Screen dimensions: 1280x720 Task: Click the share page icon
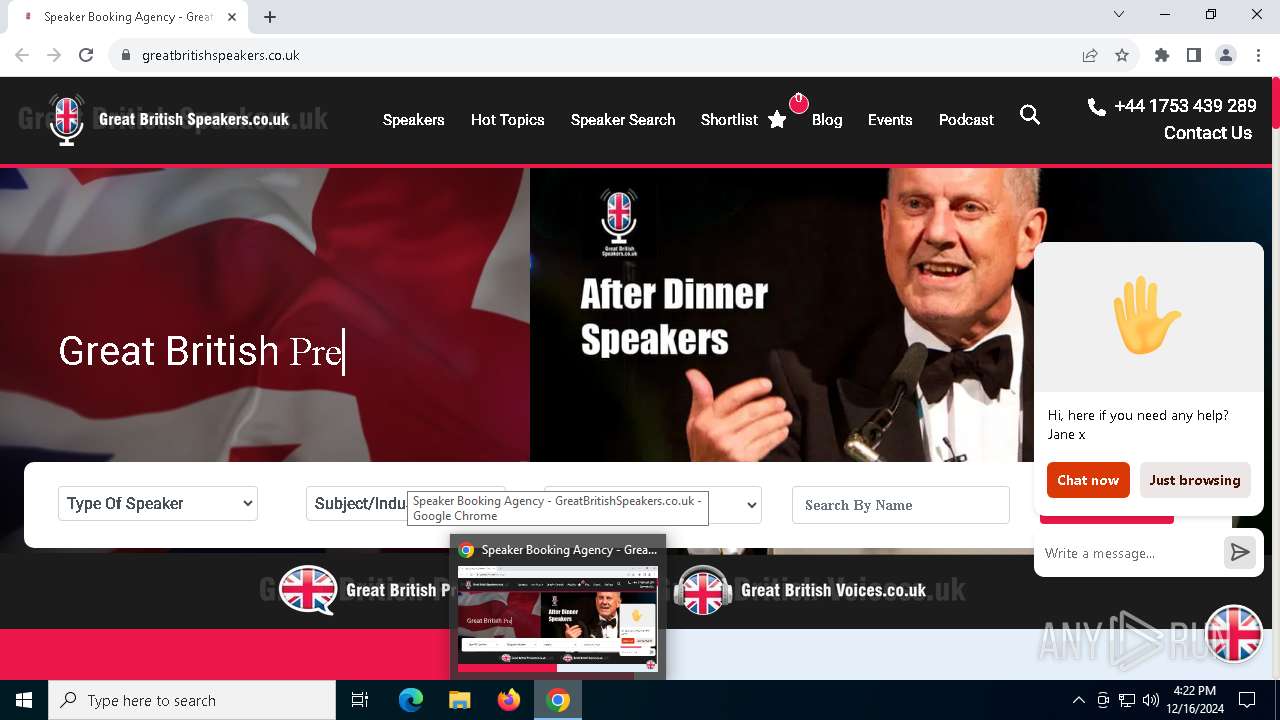pos(1090,55)
